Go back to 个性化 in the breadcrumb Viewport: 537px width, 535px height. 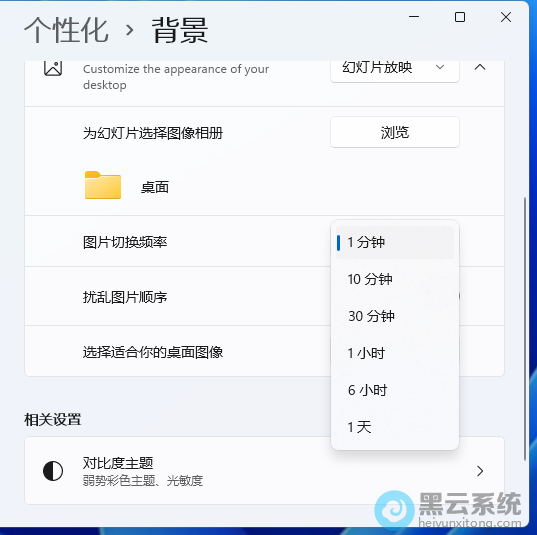(66, 30)
